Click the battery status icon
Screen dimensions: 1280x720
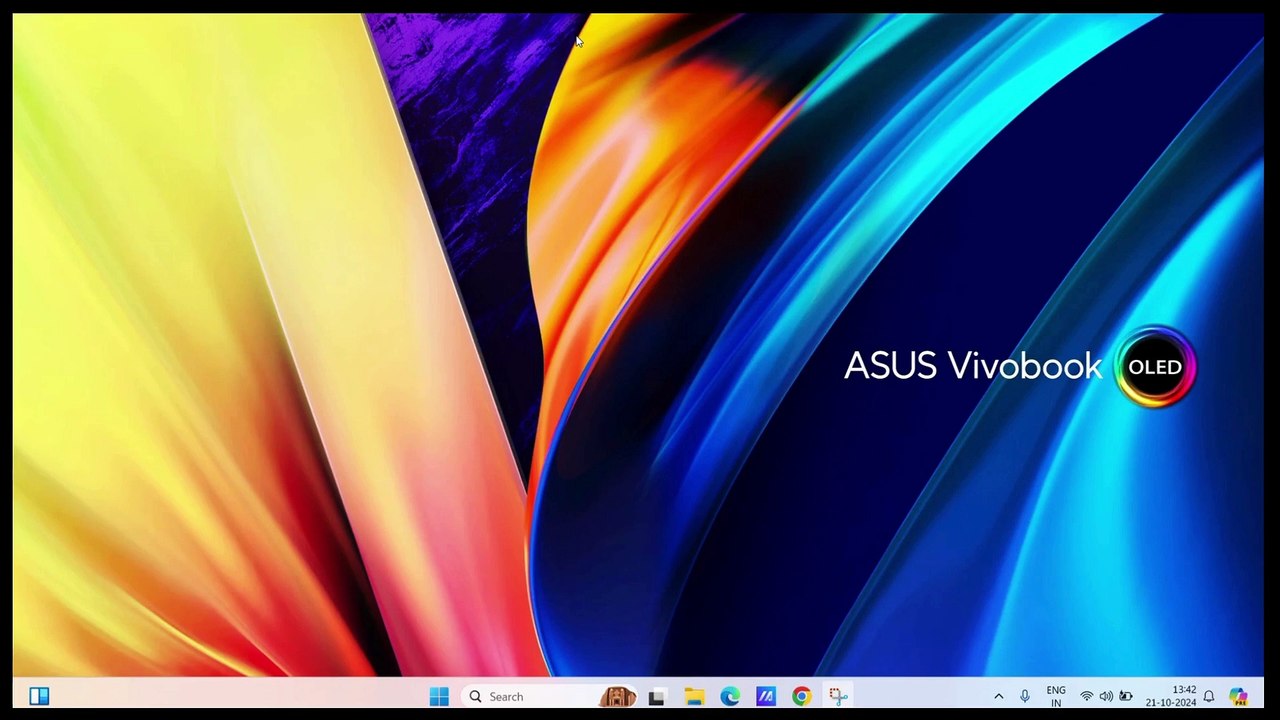(x=1126, y=697)
